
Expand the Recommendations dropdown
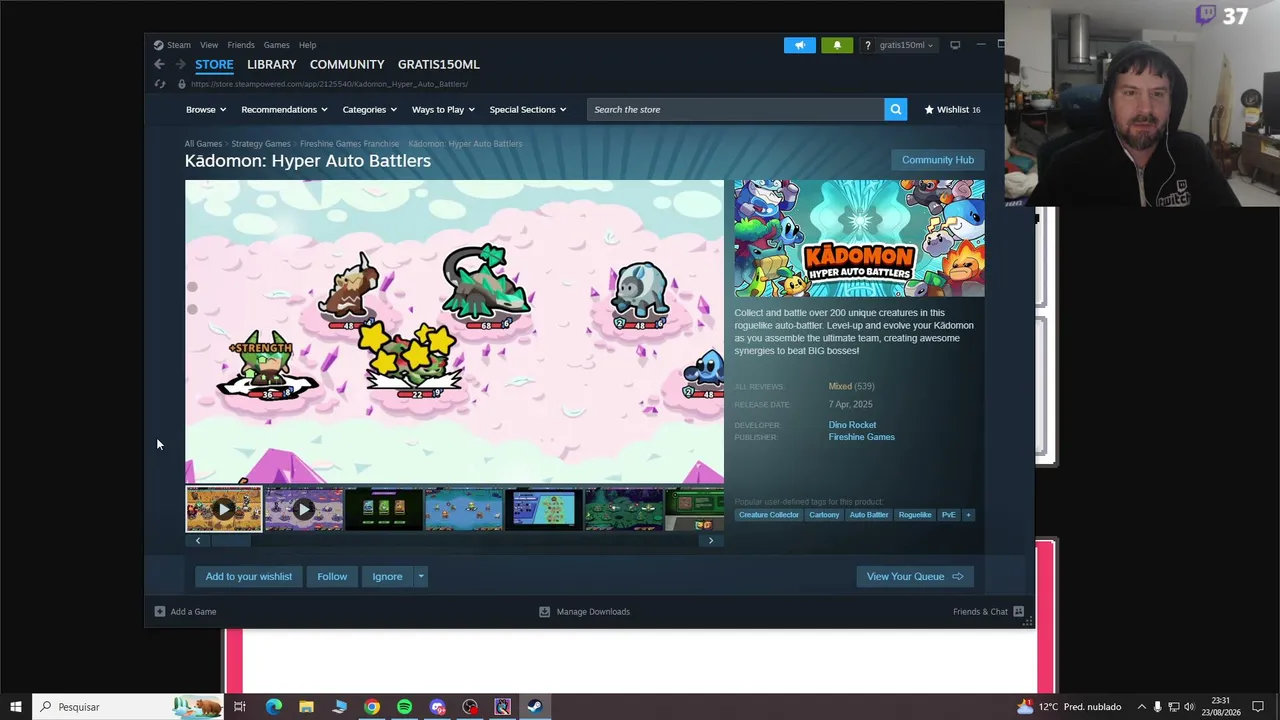[x=284, y=110]
